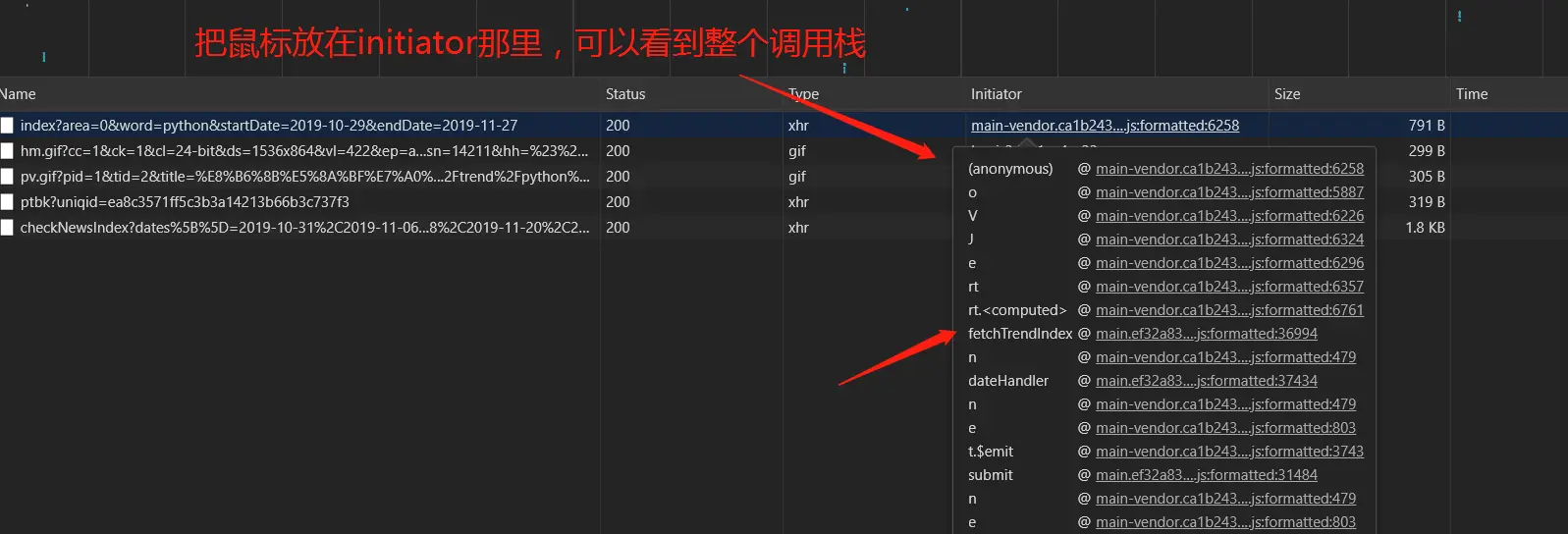Click the 299 B size value
The width and height of the screenshot is (1568, 534).
pos(1427,151)
